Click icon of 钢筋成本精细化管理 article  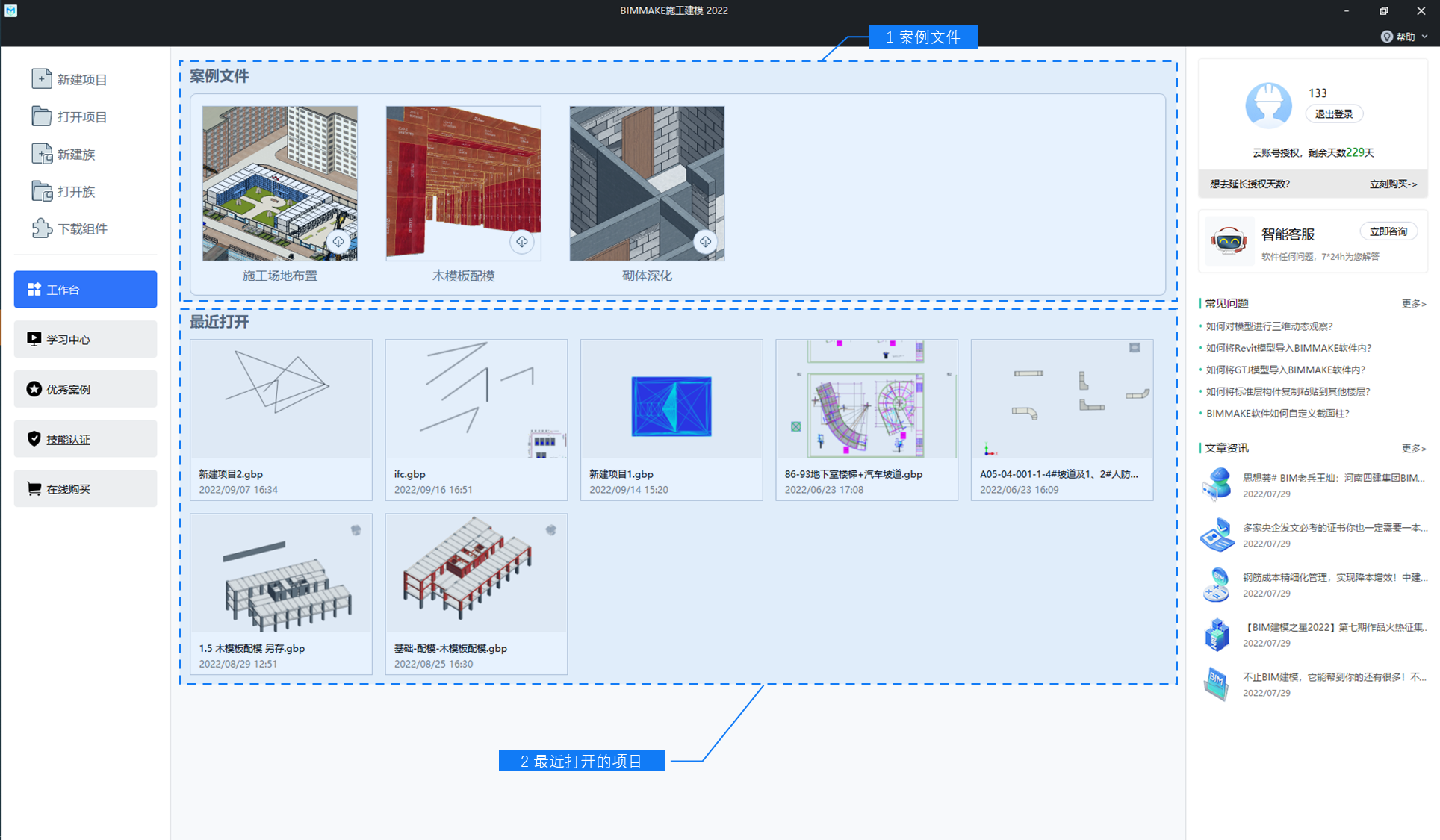pos(1217,584)
